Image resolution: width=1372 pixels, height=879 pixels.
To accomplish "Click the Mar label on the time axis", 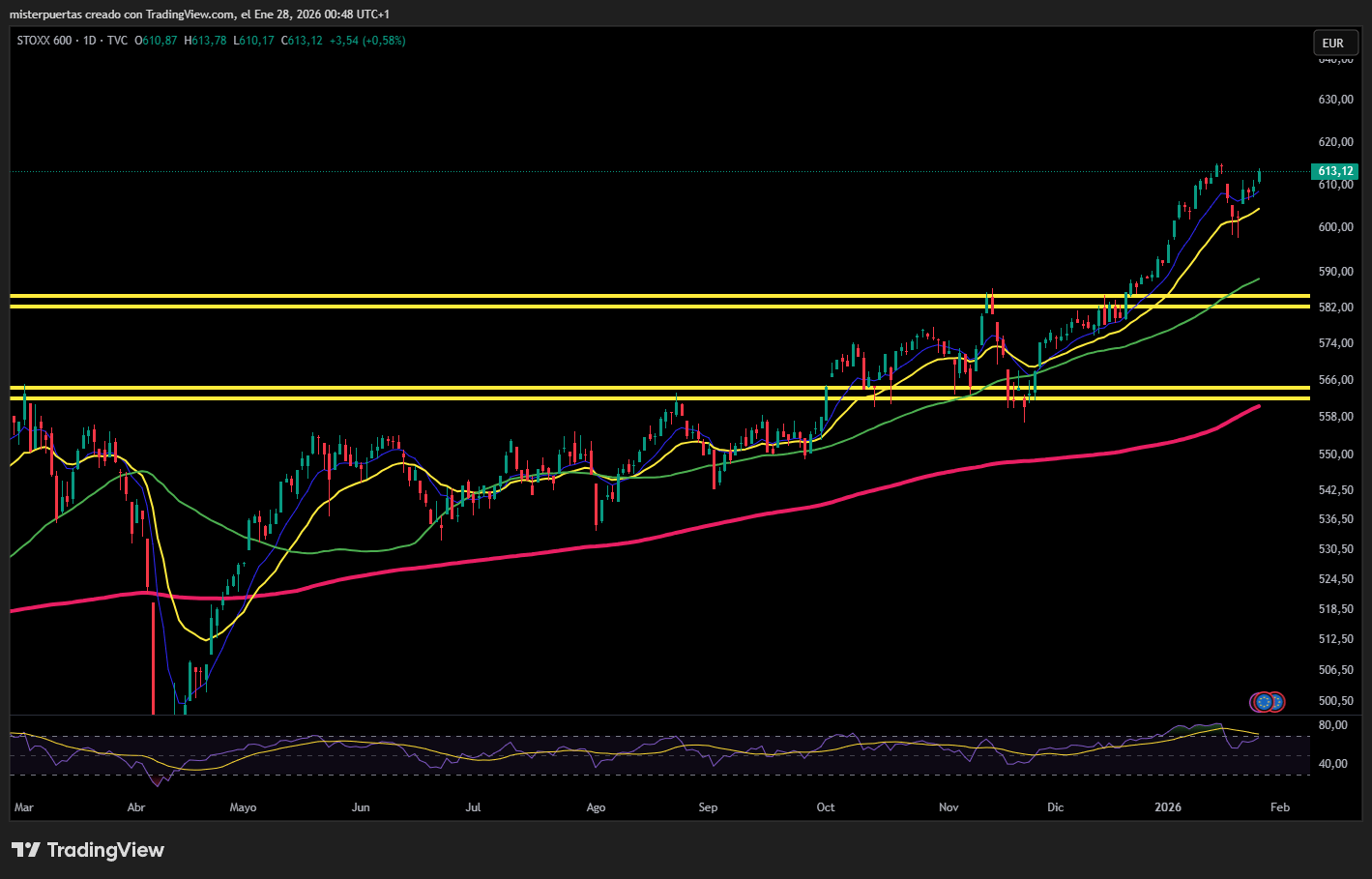I will (x=24, y=807).
